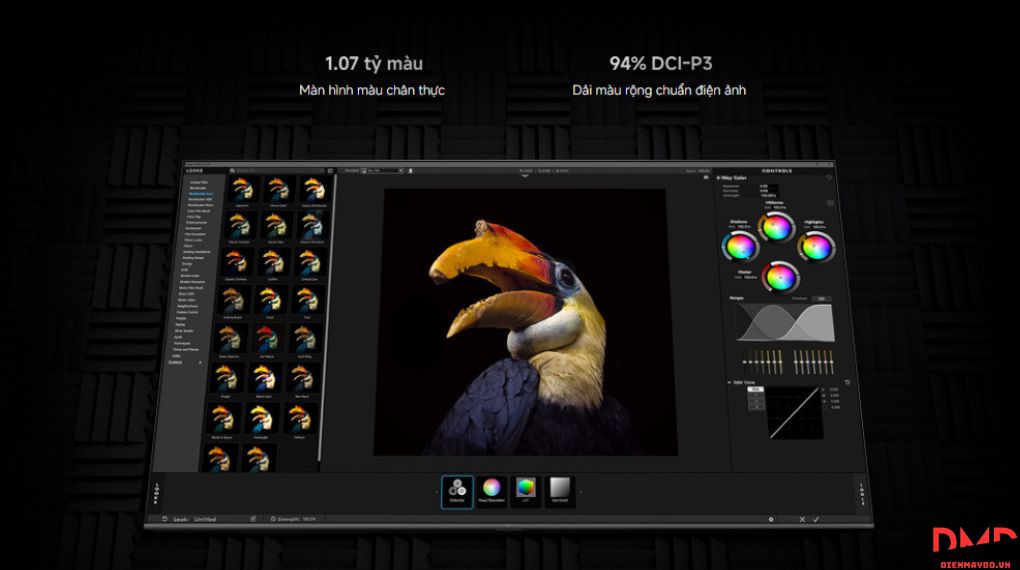1020x570 pixels.
Task: Click the Ranges curve graph
Action: tap(785, 322)
